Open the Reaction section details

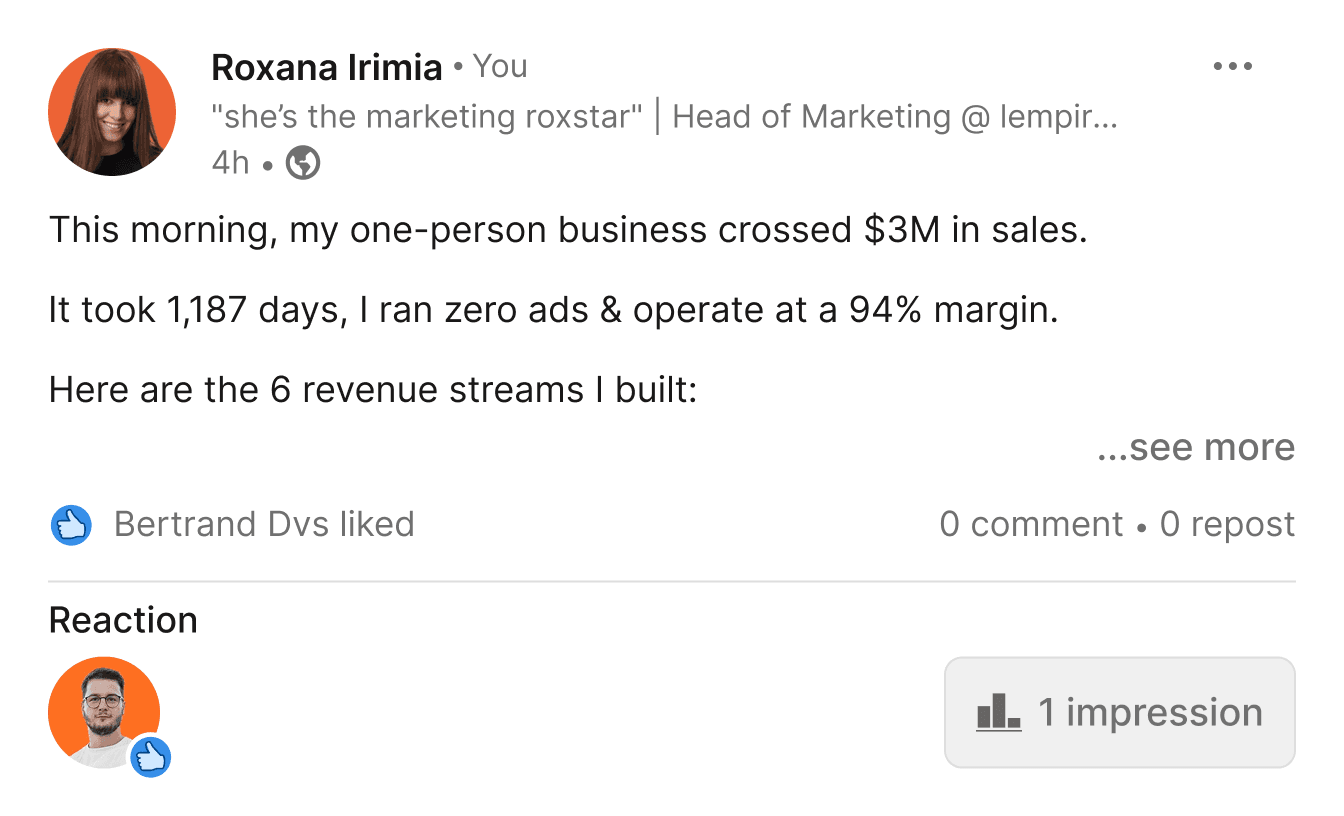click(x=123, y=620)
